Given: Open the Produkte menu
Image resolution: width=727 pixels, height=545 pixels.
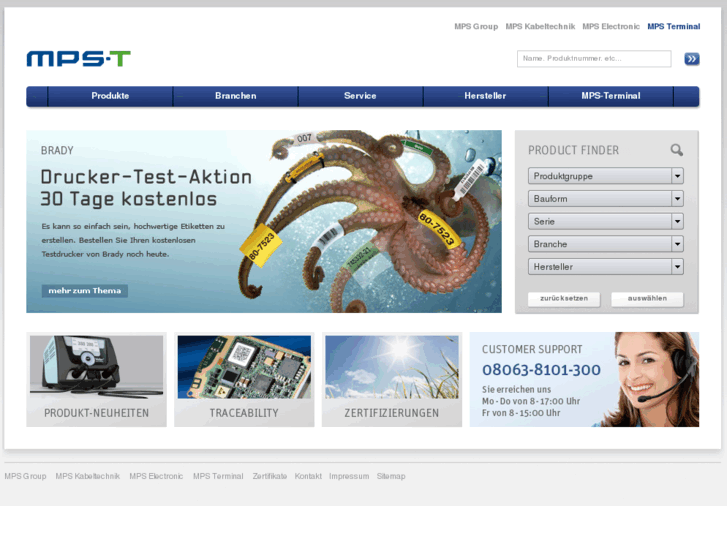Looking at the screenshot, I should [x=110, y=96].
